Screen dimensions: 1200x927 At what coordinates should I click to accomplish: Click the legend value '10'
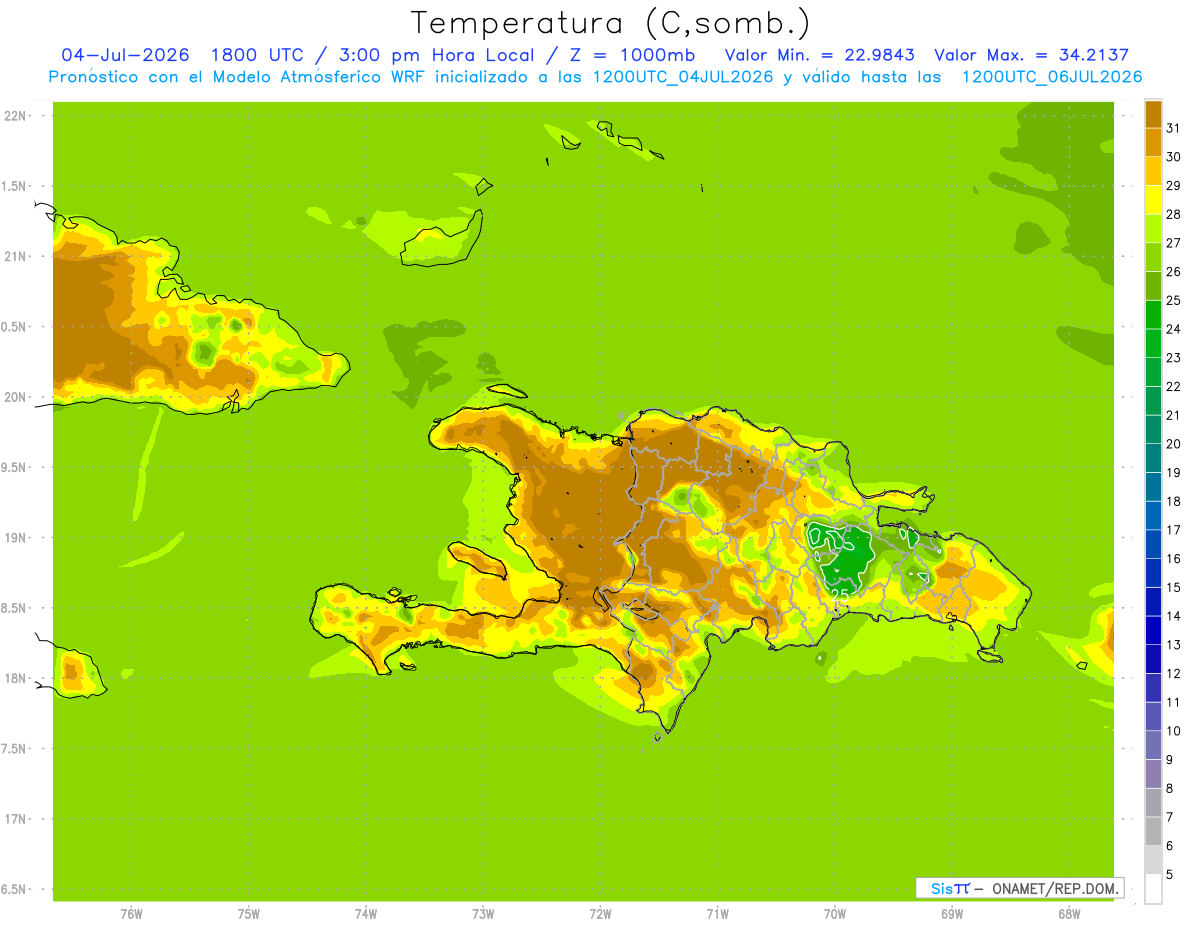1174,731
